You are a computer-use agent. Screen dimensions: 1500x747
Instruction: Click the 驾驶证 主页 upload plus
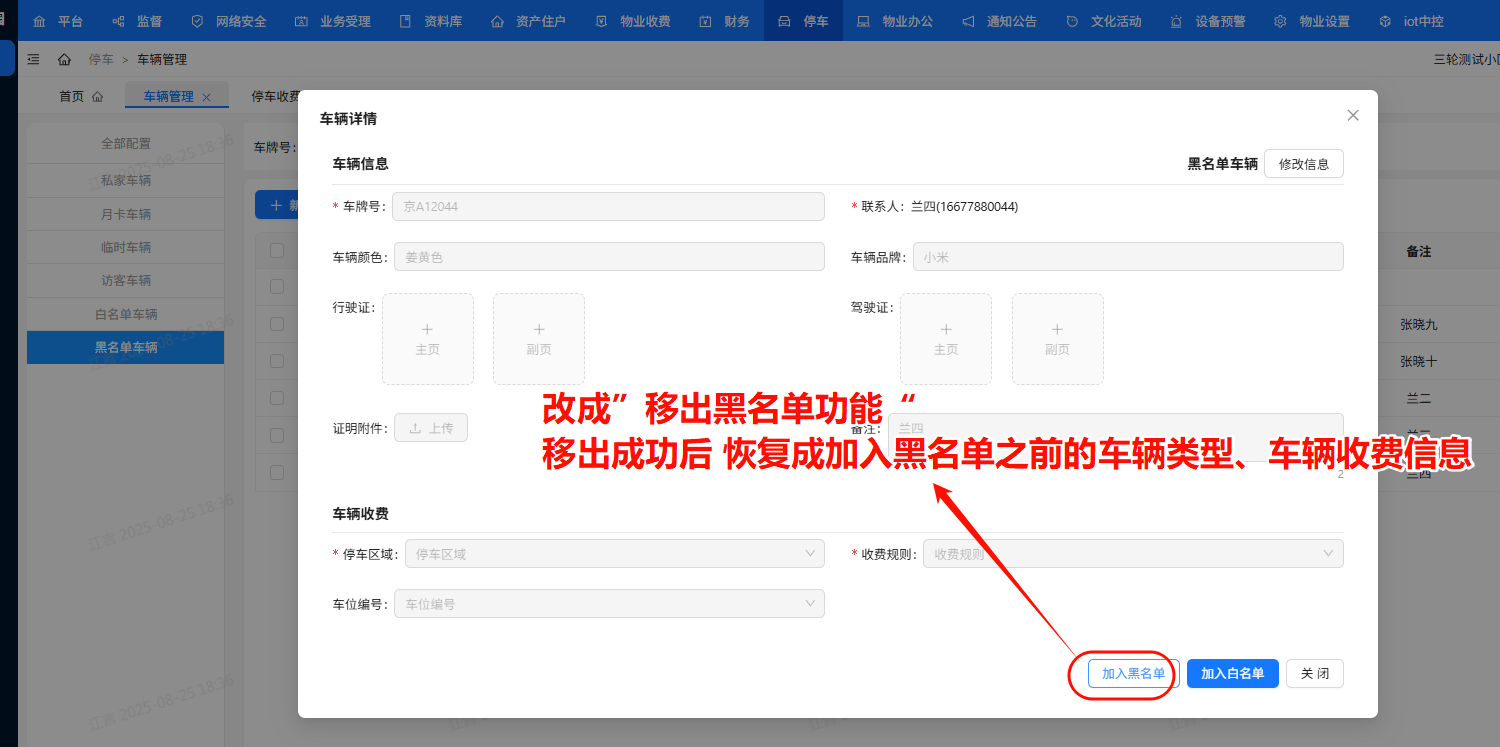(x=946, y=329)
